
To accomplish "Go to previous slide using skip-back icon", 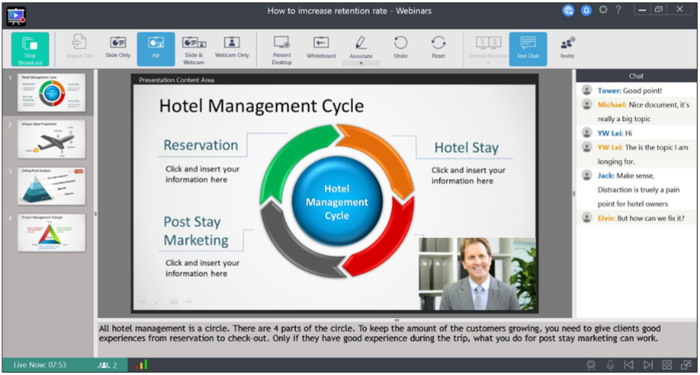I will (629, 365).
